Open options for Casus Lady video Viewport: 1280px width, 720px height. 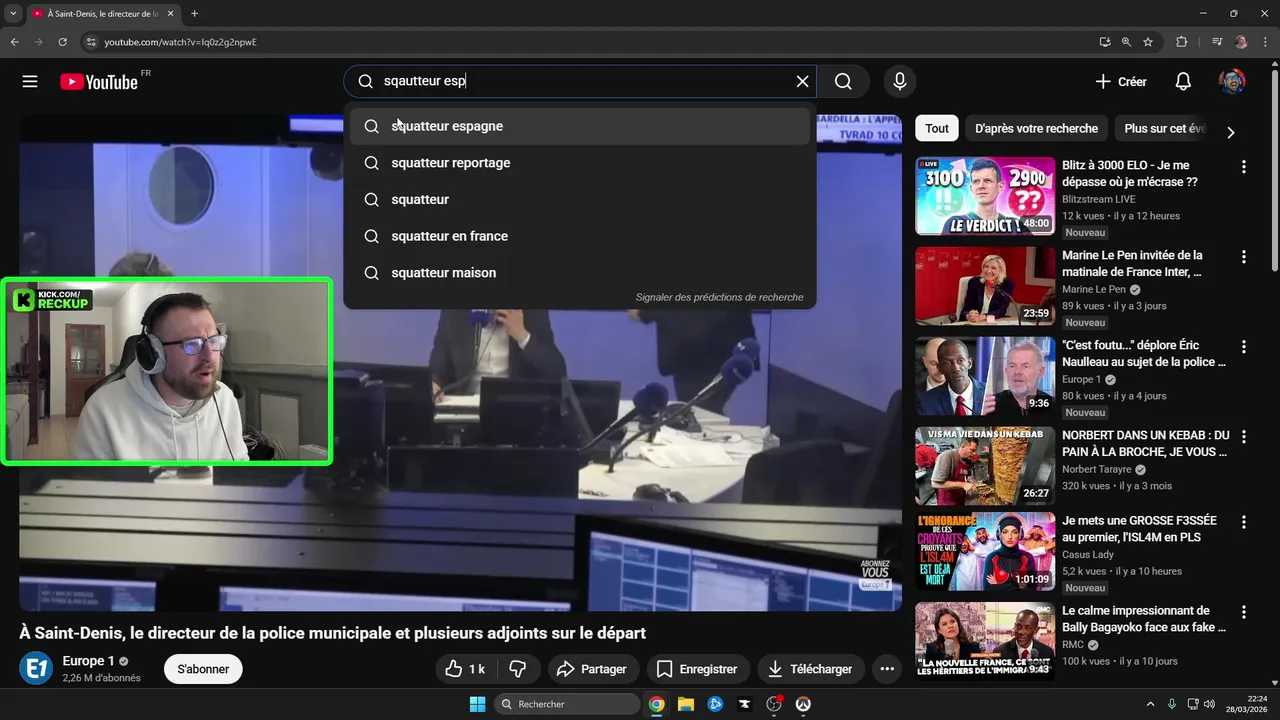pos(1244,522)
